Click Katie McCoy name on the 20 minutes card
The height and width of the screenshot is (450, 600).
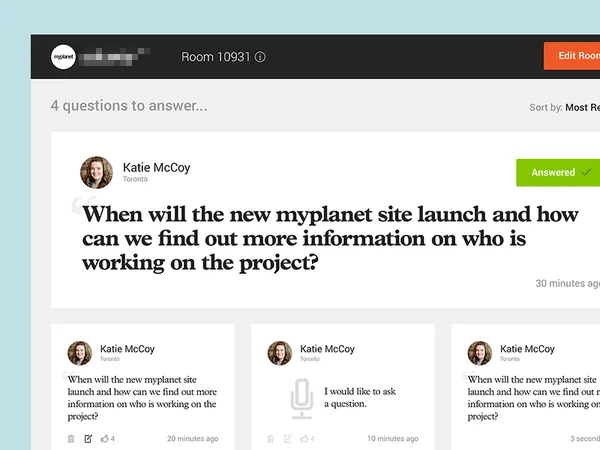point(127,349)
